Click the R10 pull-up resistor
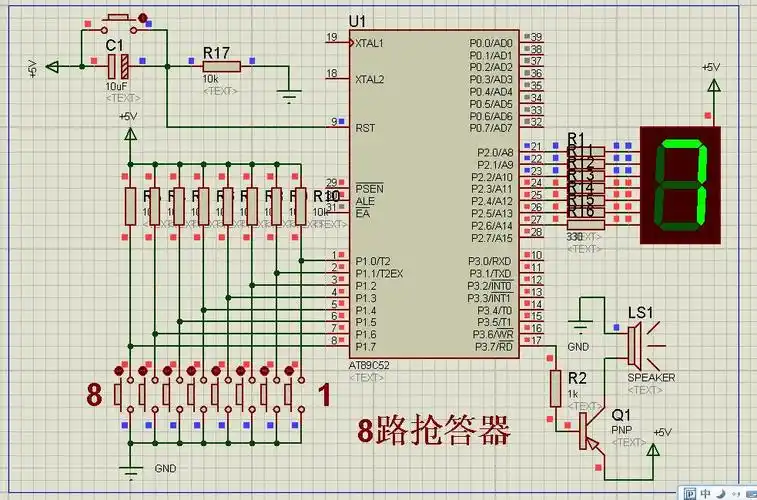 [298, 205]
